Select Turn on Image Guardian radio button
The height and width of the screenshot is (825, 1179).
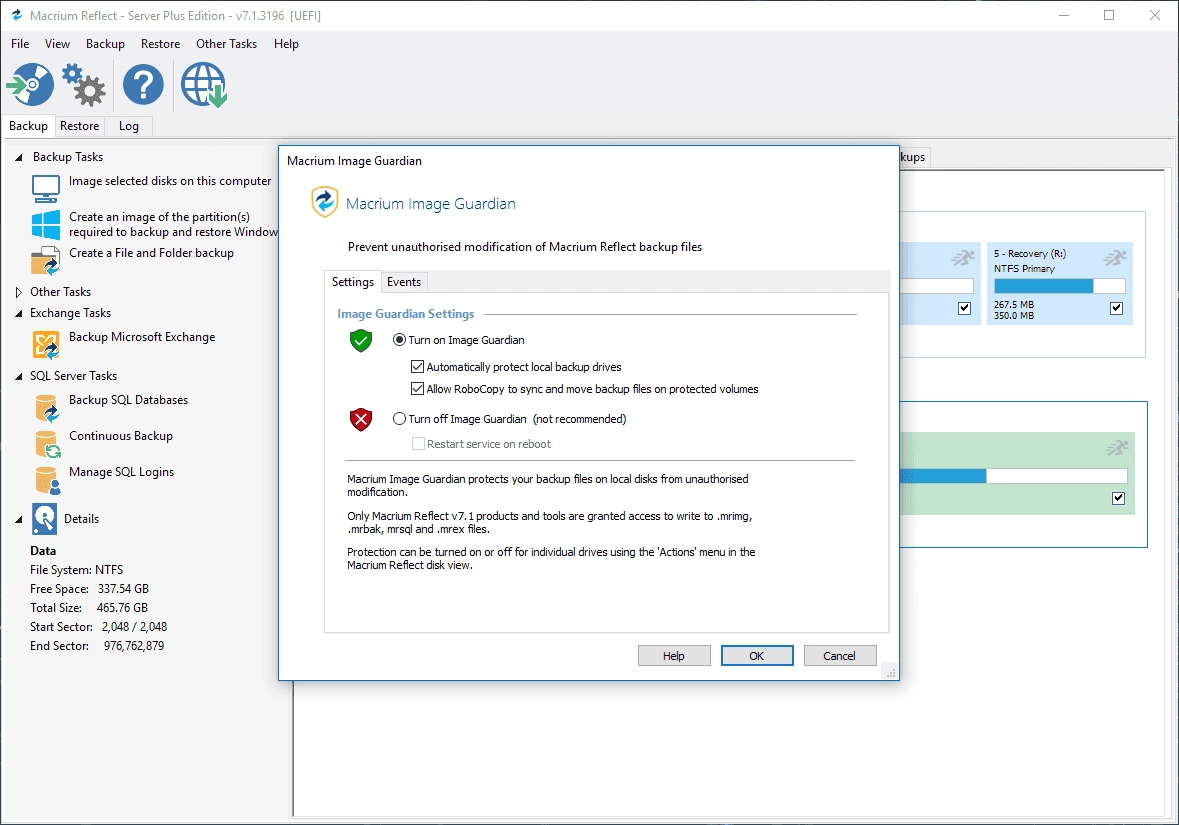tap(399, 340)
